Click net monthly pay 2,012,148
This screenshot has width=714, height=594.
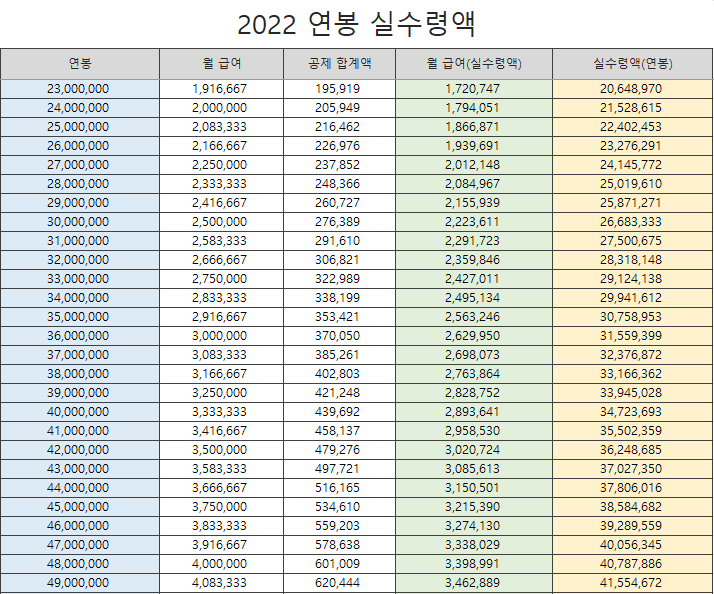(473, 165)
